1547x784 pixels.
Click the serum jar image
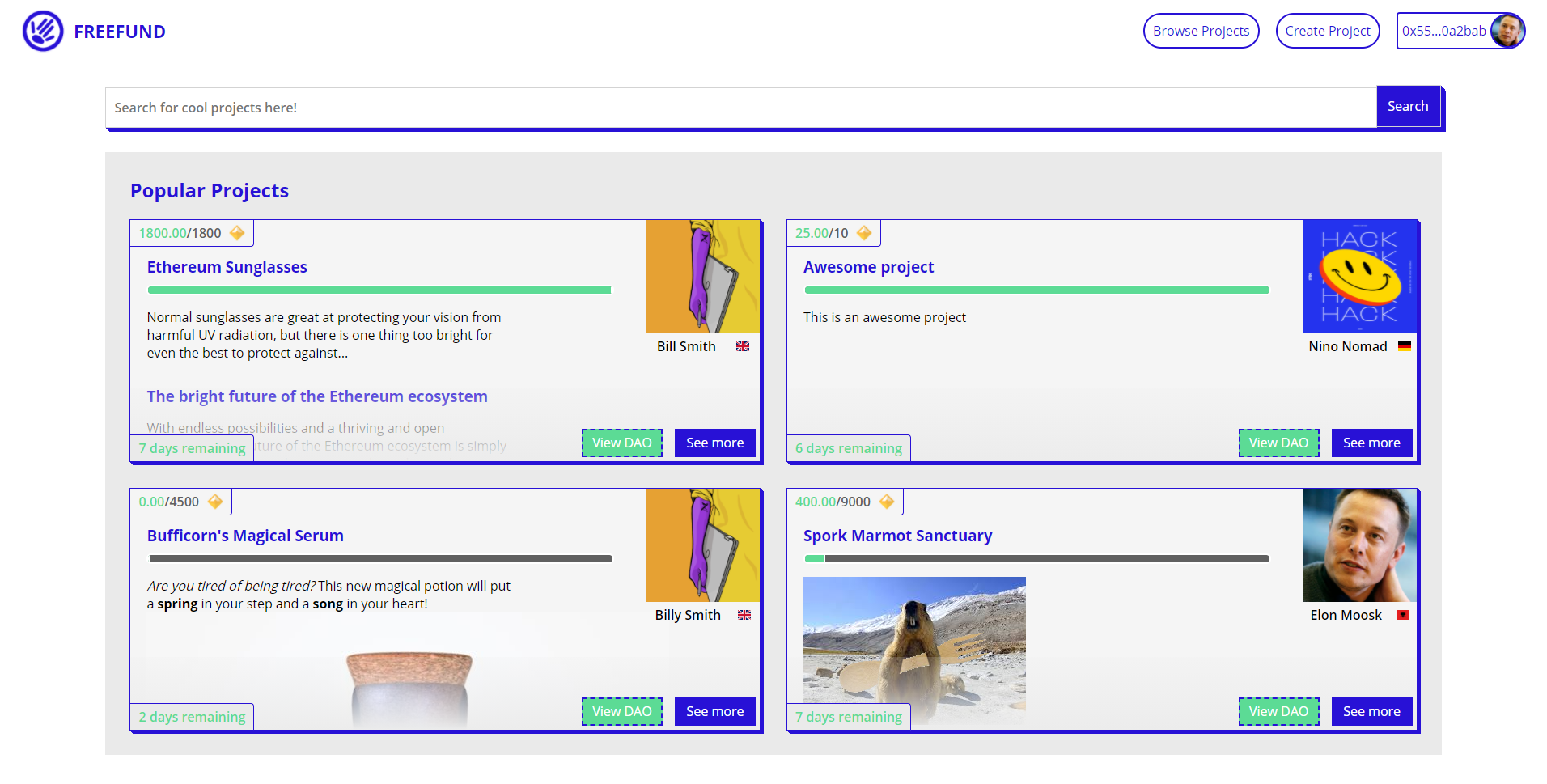coord(409,688)
